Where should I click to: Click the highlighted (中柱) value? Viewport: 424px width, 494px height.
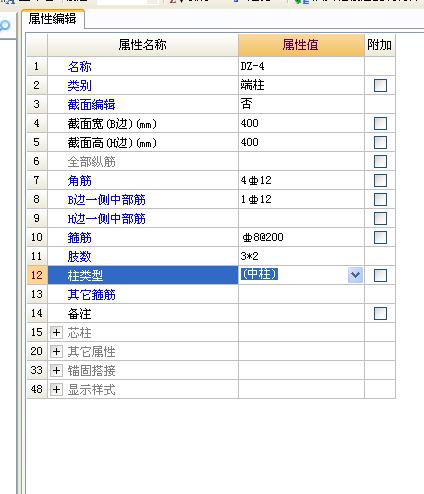pyautogui.click(x=259, y=274)
